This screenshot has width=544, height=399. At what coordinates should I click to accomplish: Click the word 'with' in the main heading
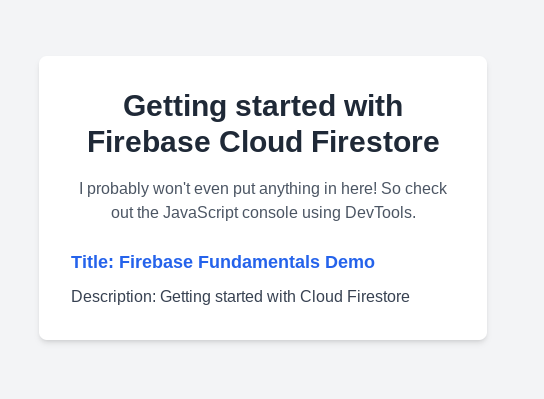pyautogui.click(x=373, y=106)
